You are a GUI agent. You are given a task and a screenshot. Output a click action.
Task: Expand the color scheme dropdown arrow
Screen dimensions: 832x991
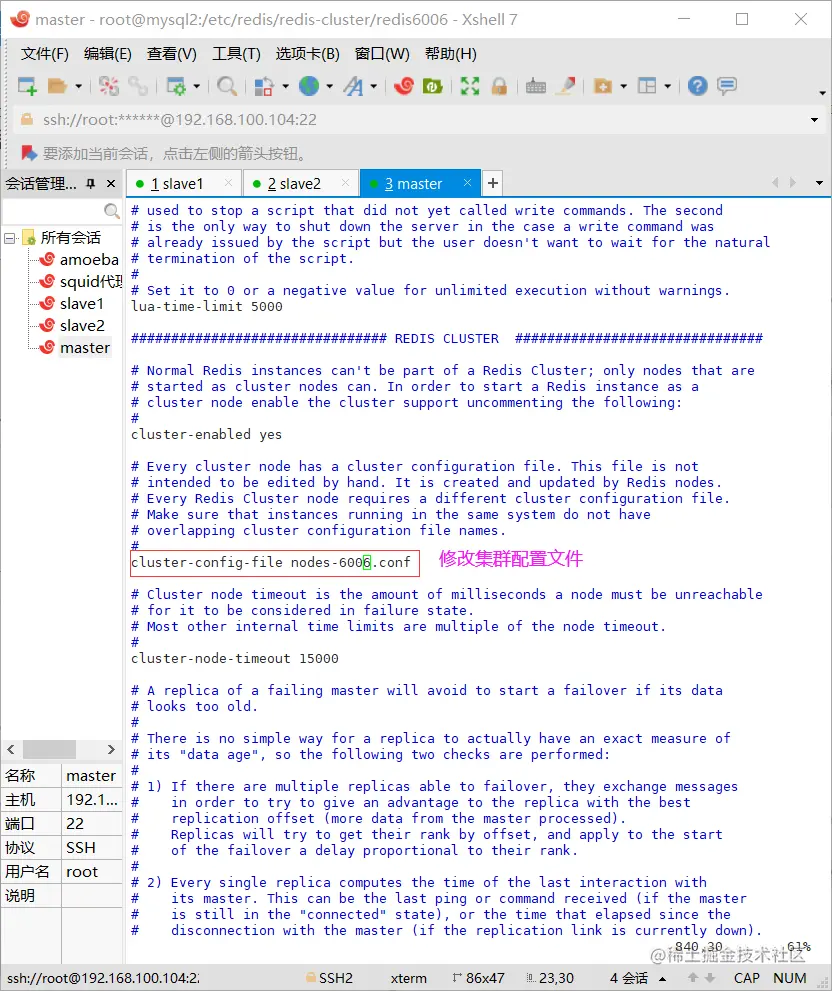(285, 86)
